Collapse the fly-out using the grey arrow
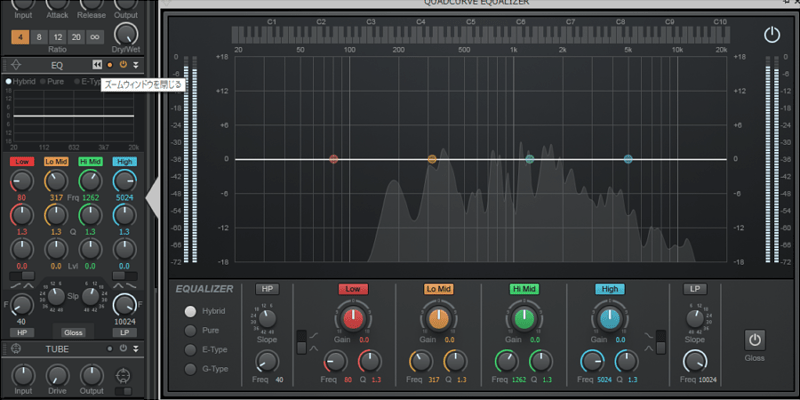The width and height of the screenshot is (800, 400). point(153,198)
